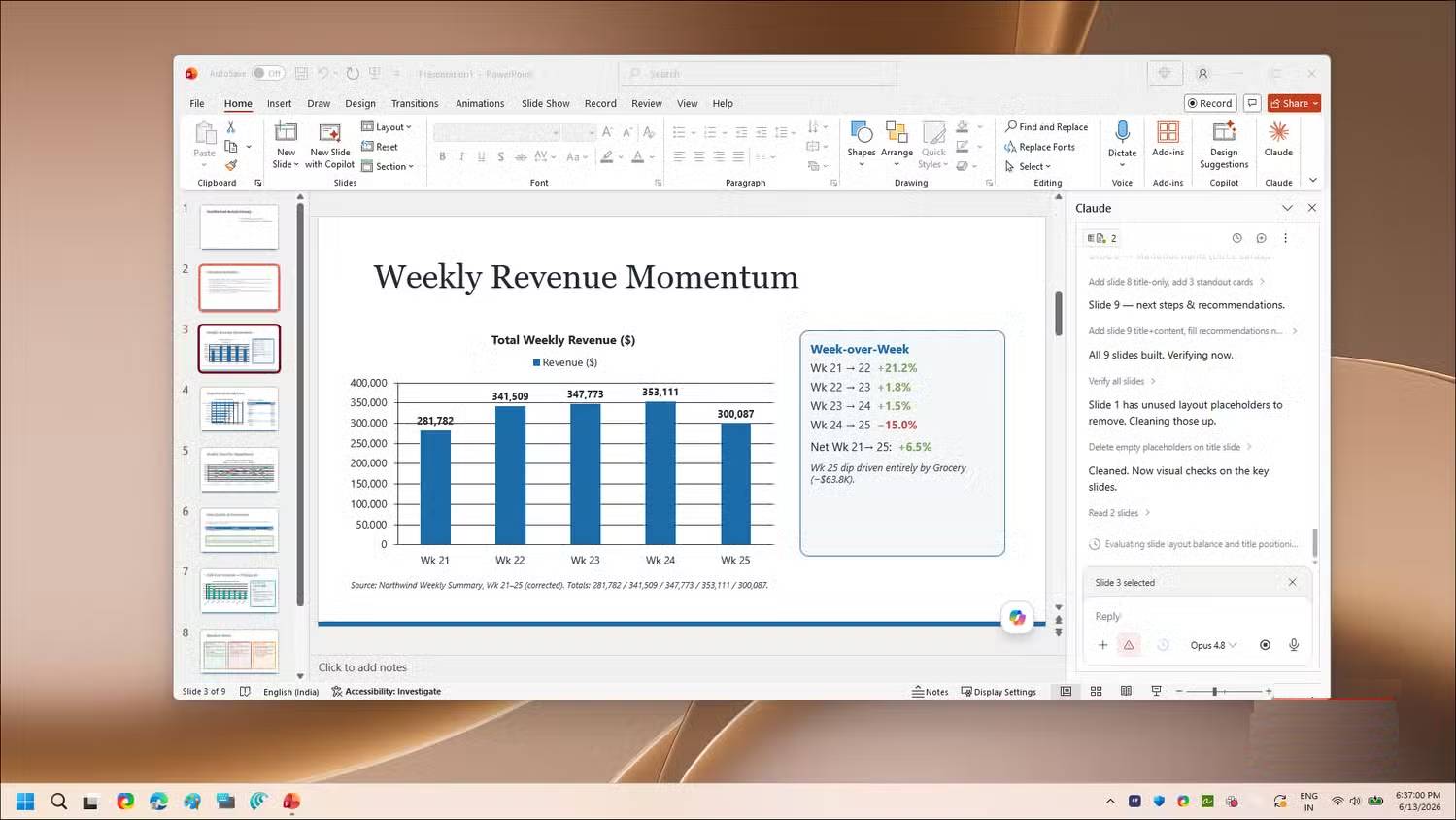This screenshot has width=1456, height=820.
Task: Select slide 5 thumbnail
Action: [x=239, y=469]
